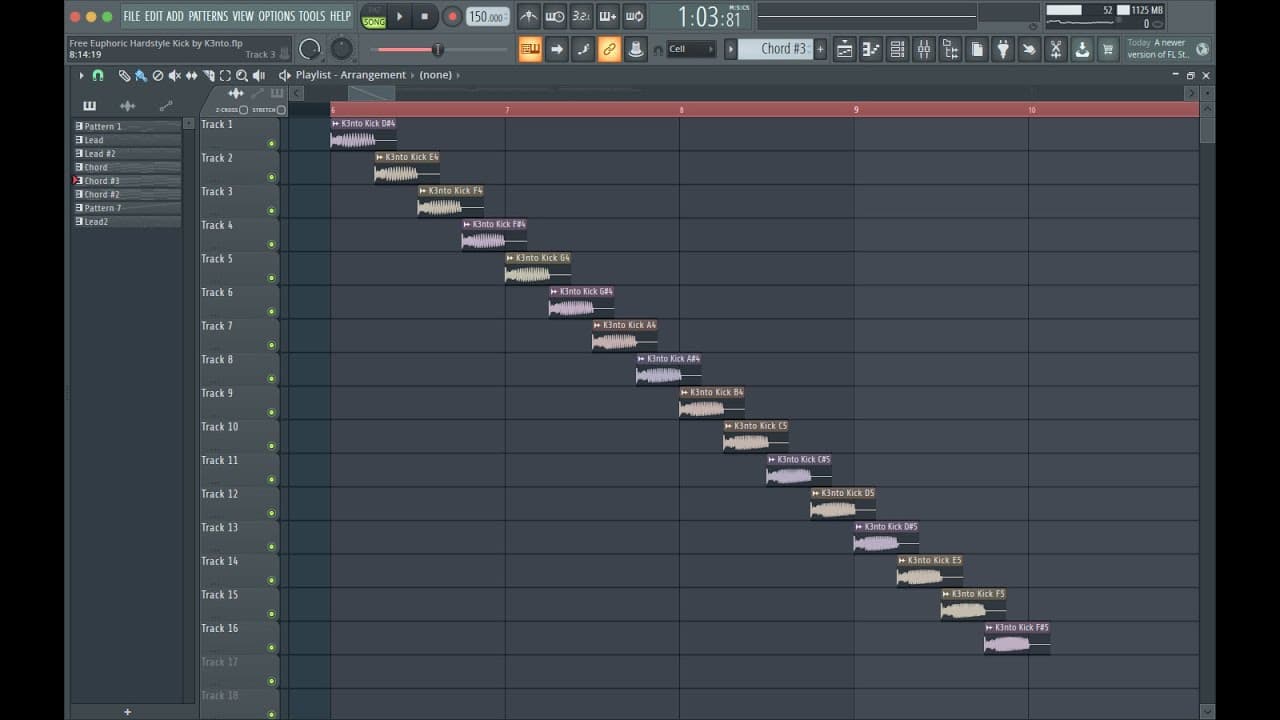The height and width of the screenshot is (720, 1280).
Task: Click the Stop button
Action: click(x=425, y=16)
